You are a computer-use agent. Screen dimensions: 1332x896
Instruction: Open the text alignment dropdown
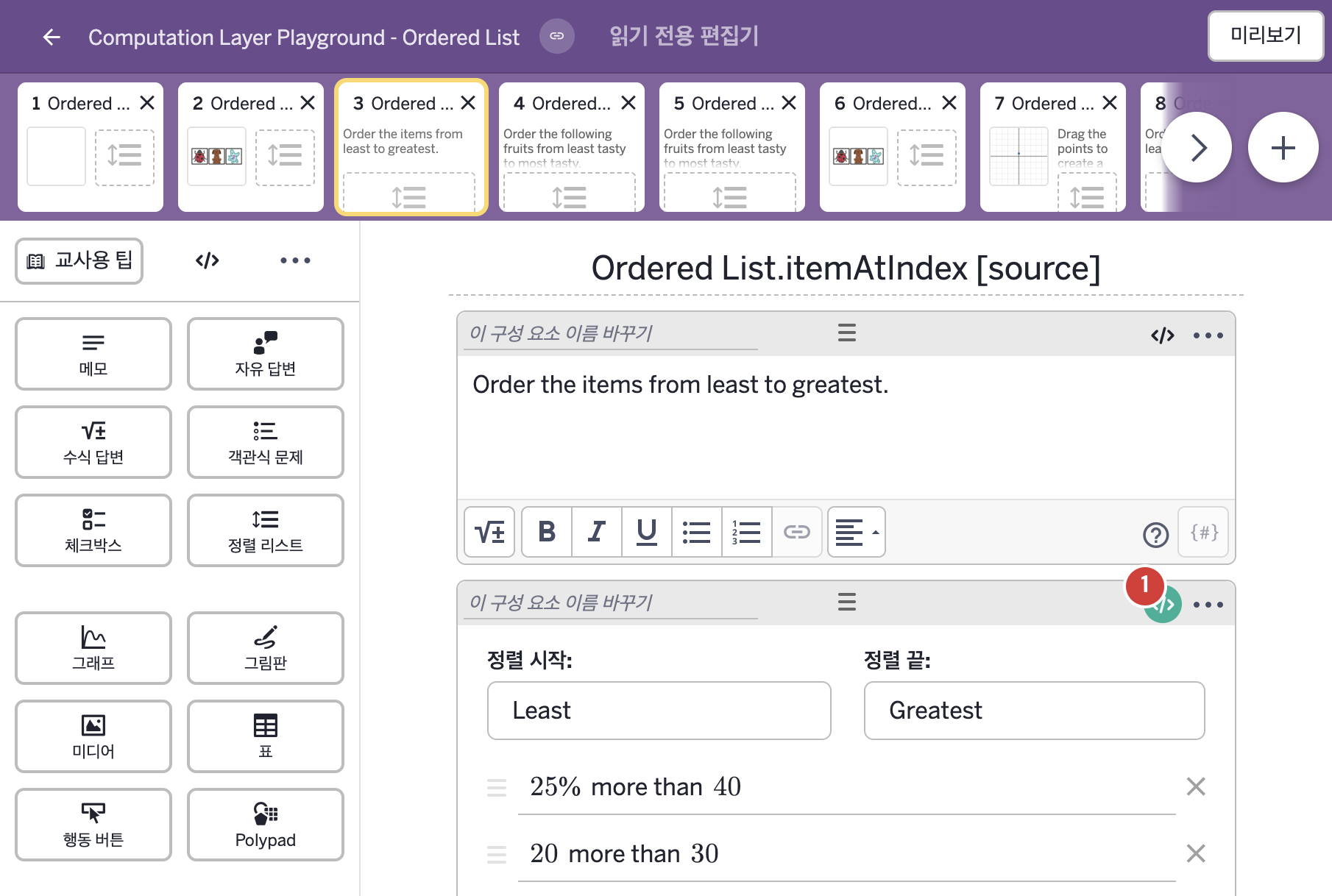(x=857, y=532)
